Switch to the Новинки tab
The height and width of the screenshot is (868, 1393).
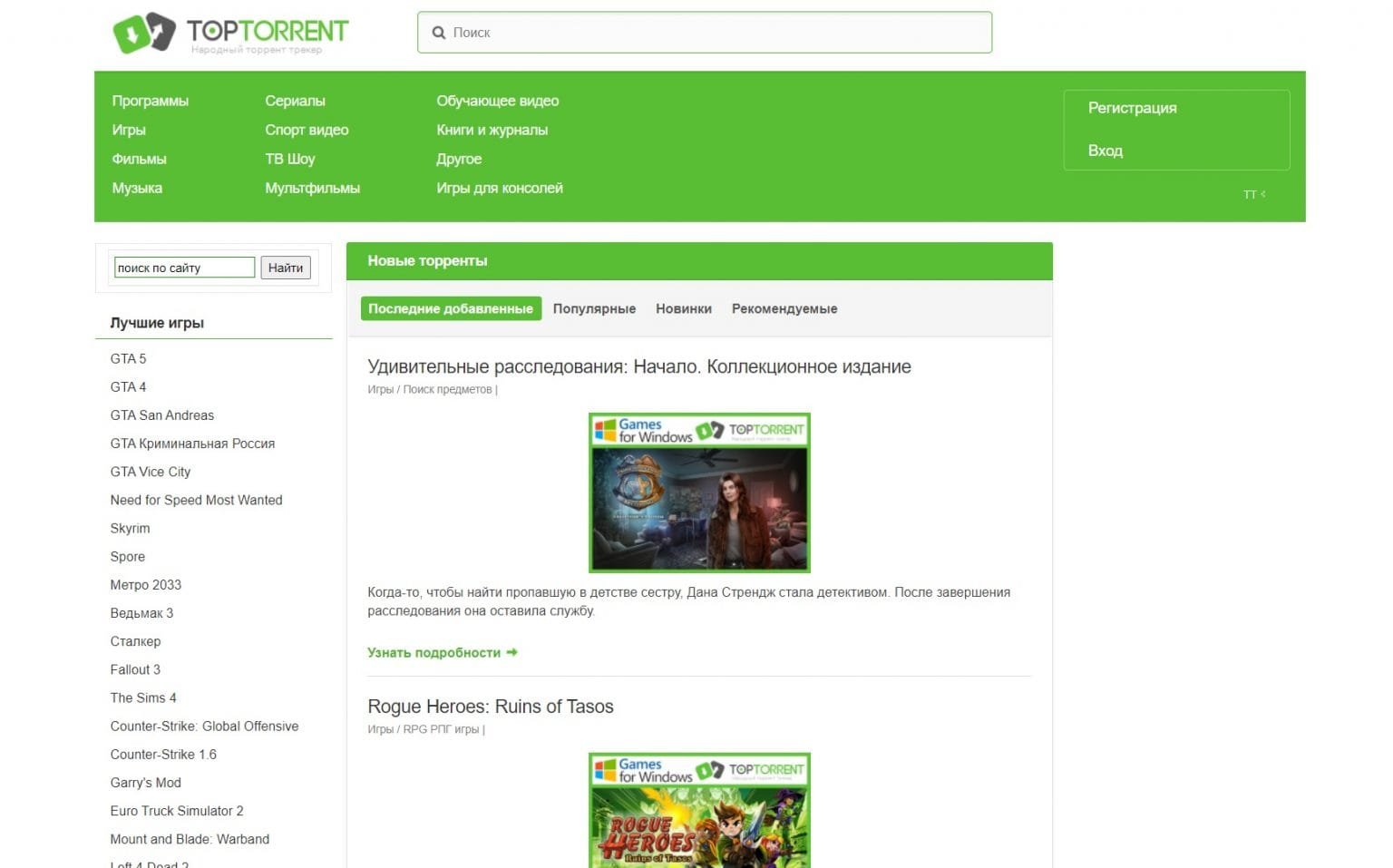[x=684, y=308]
